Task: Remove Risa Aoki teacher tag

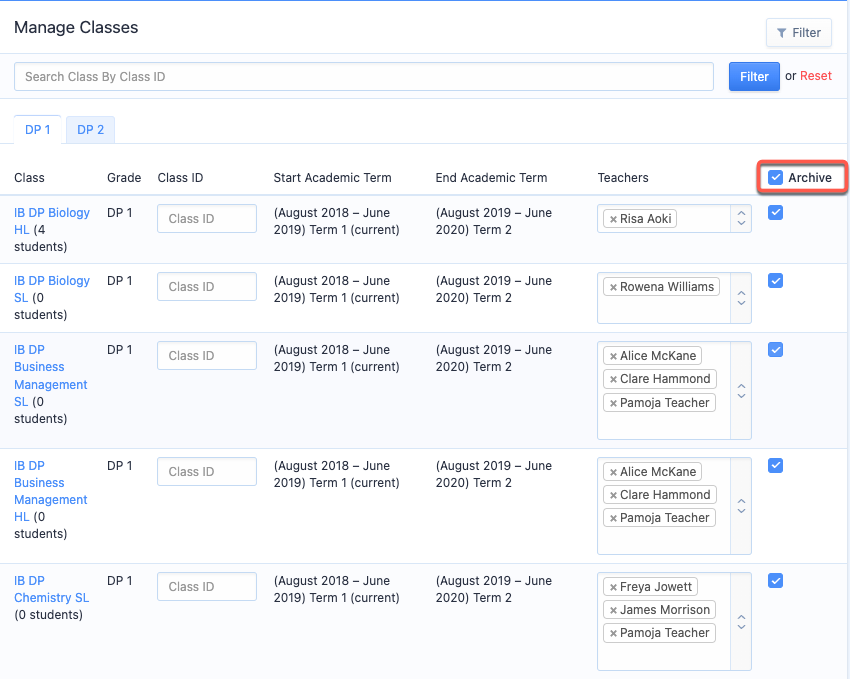Action: (613, 219)
